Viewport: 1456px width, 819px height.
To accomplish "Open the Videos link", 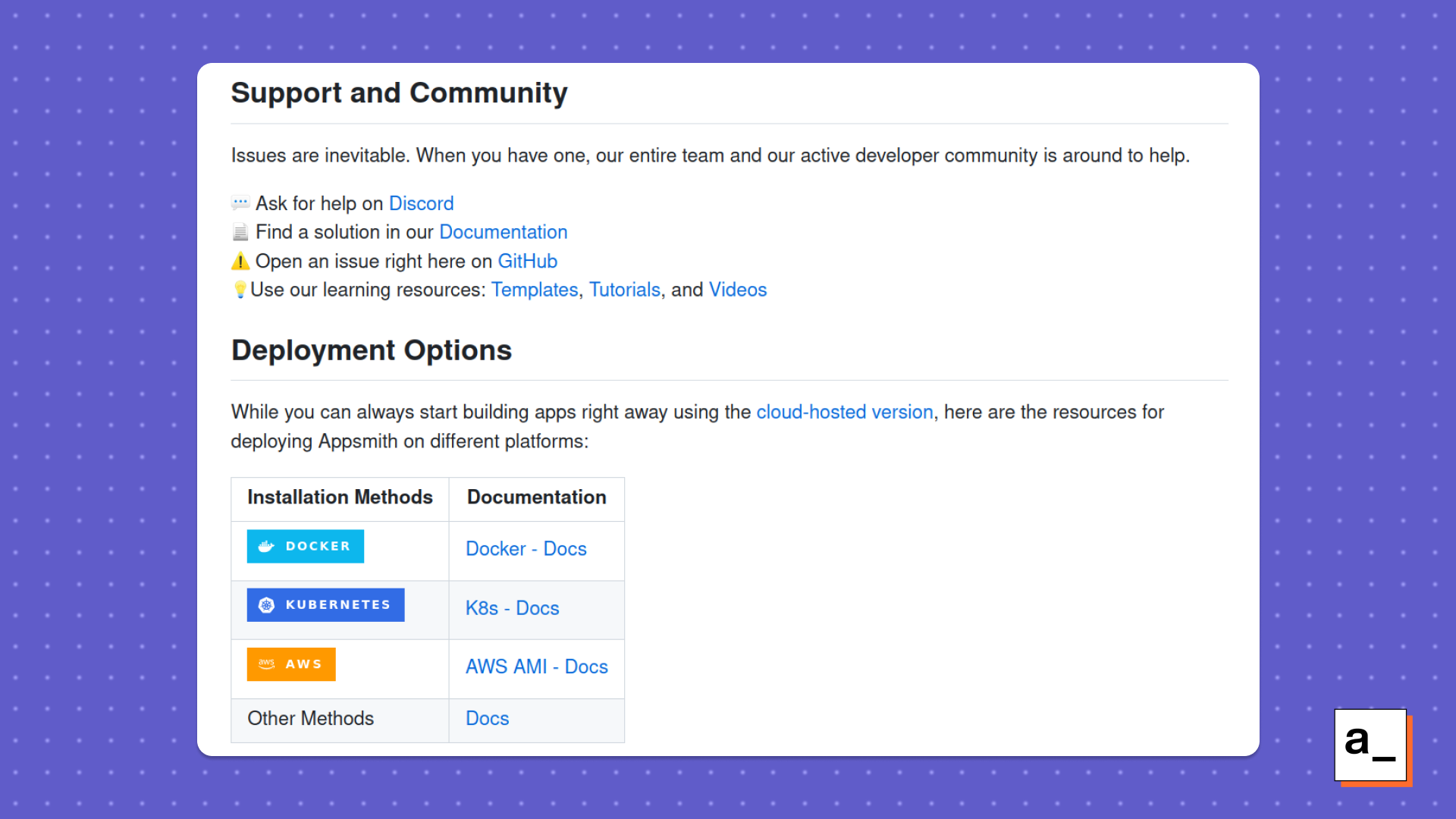I will [x=737, y=290].
